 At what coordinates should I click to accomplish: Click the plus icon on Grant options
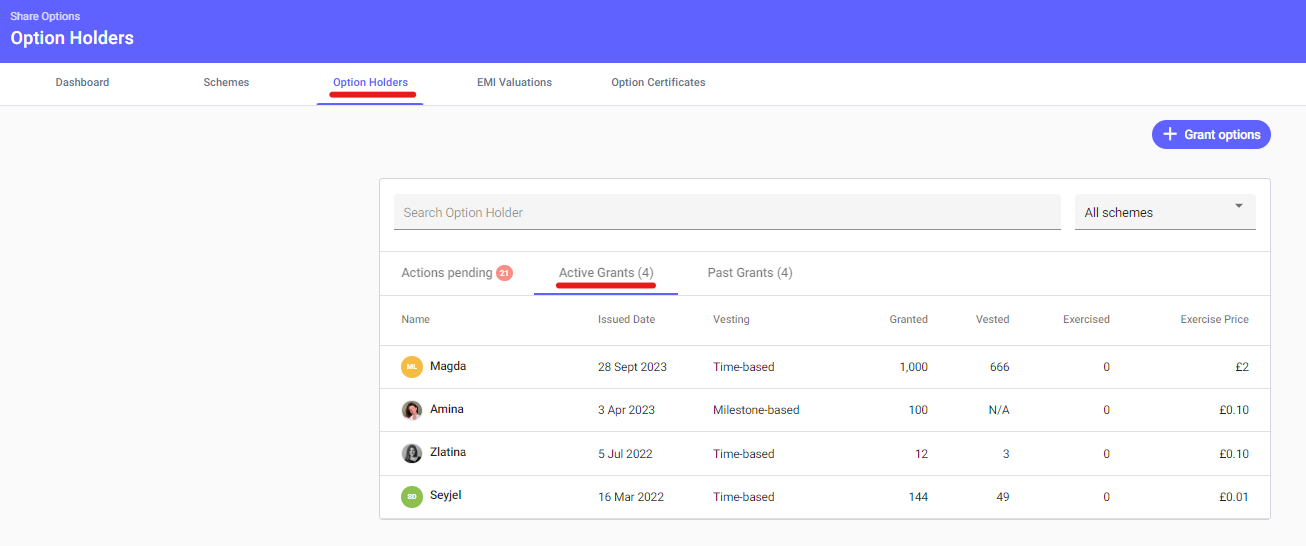point(1170,134)
